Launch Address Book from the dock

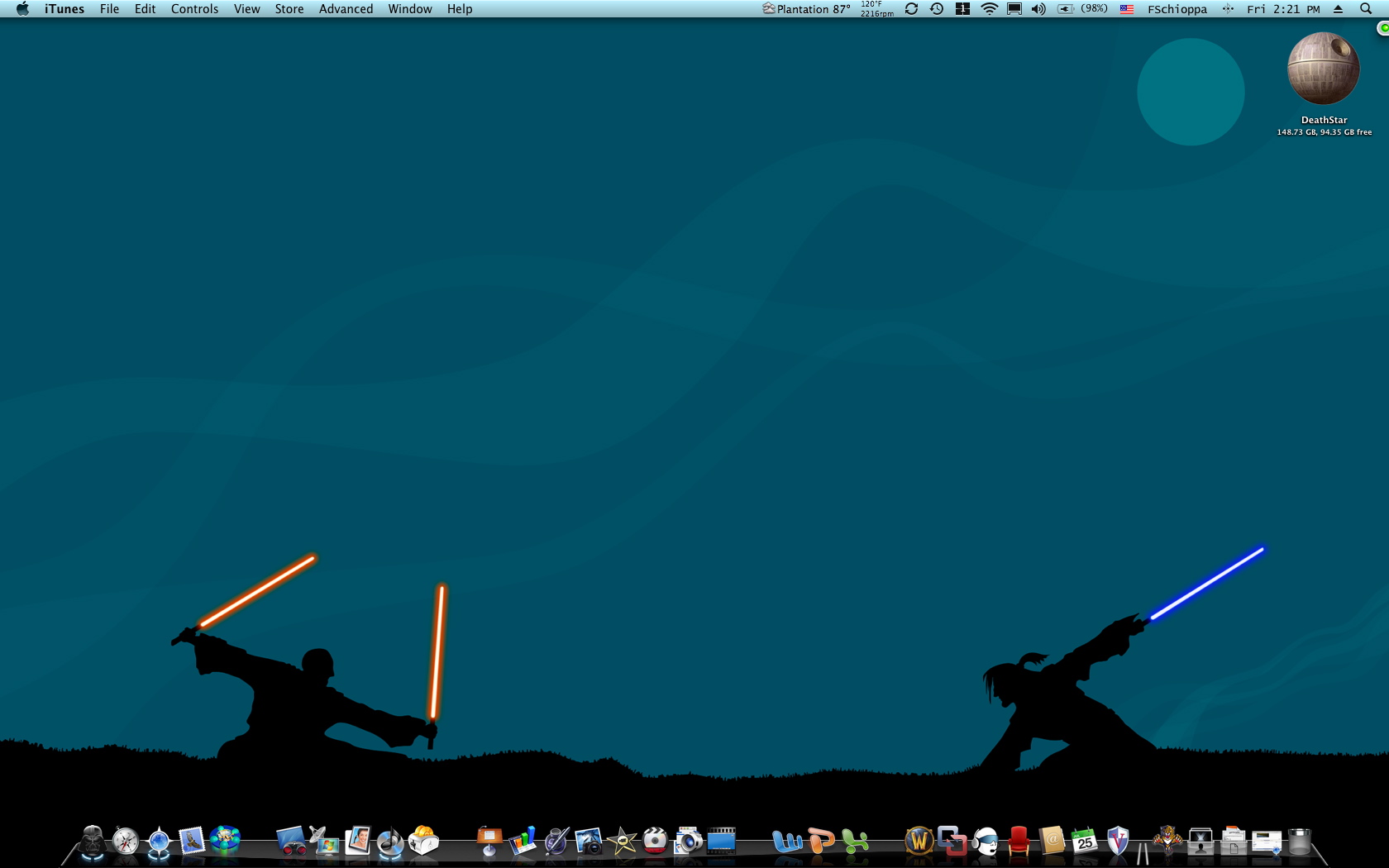pos(1052,842)
